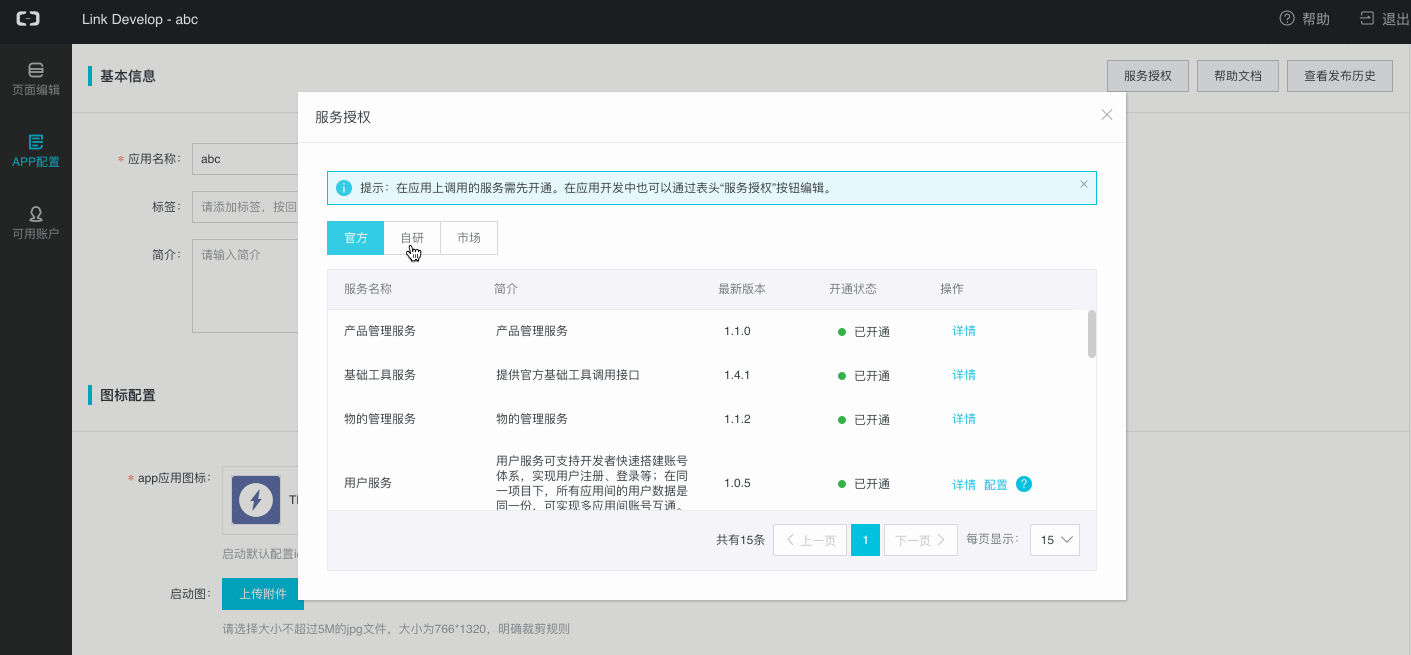Image resolution: width=1411 pixels, height=655 pixels.
Task: Click the 基本信息 section heading
Action: coord(128,76)
